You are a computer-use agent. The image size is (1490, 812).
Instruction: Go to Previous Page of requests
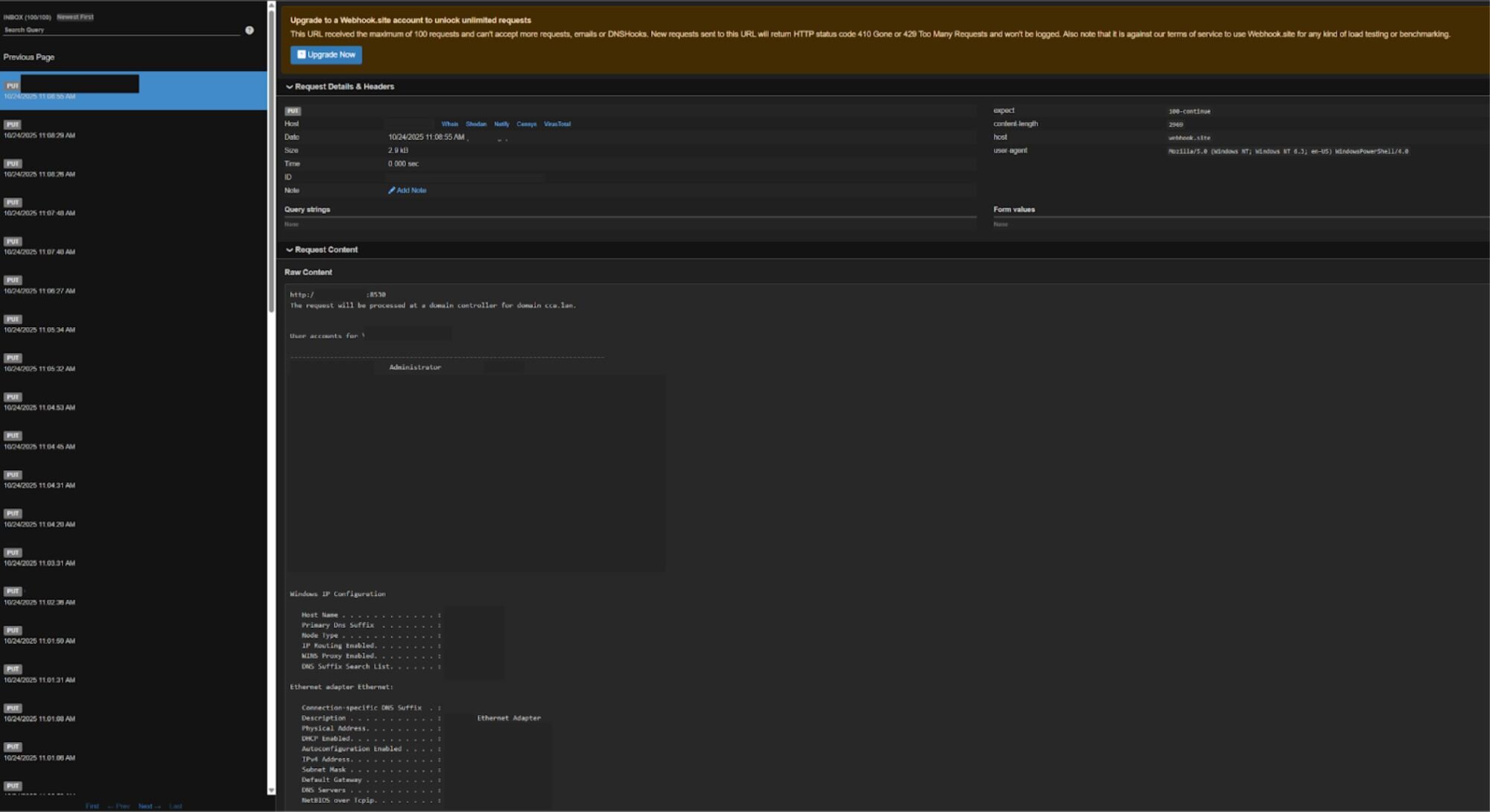click(29, 57)
